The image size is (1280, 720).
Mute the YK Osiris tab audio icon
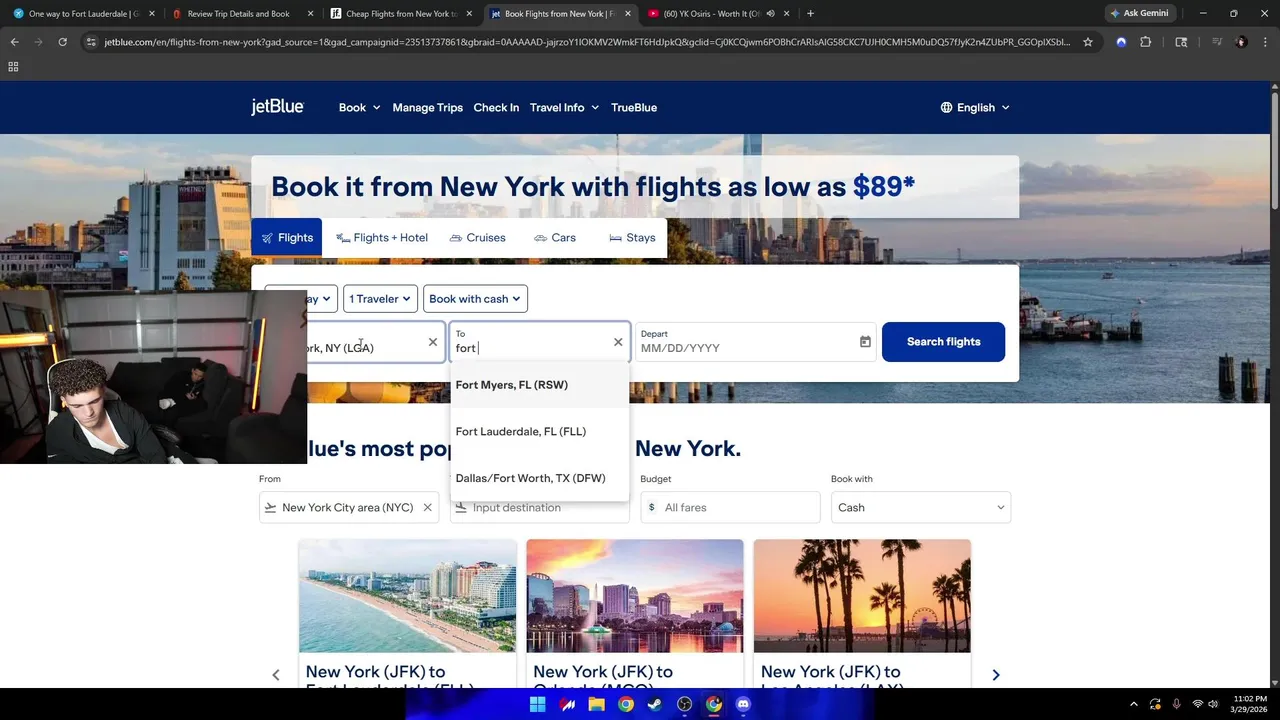[770, 14]
